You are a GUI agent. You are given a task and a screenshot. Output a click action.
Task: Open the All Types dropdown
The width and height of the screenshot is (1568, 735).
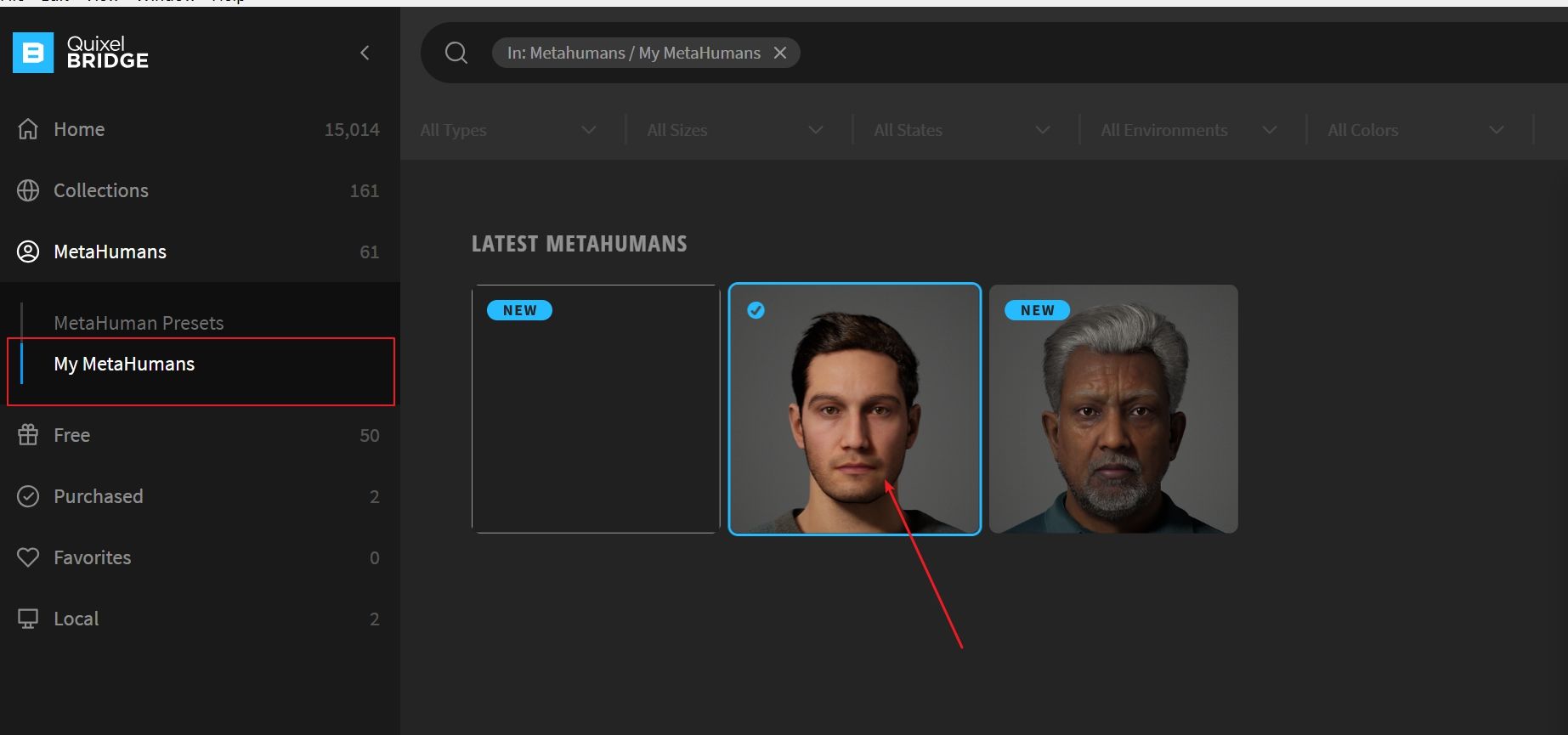coord(508,130)
